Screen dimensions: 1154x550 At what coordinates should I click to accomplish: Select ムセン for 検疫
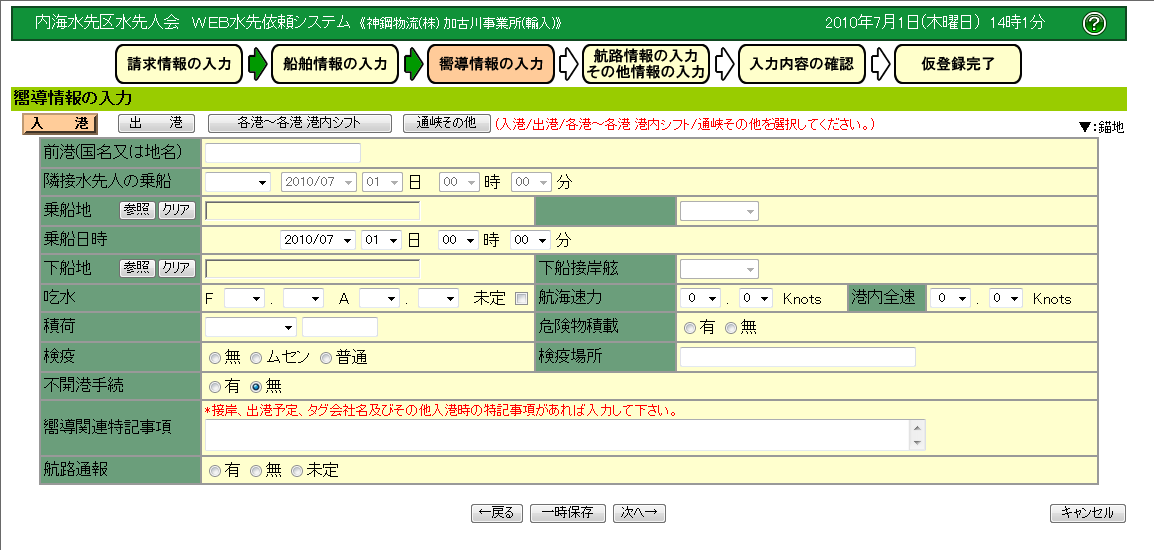pyautogui.click(x=256, y=357)
